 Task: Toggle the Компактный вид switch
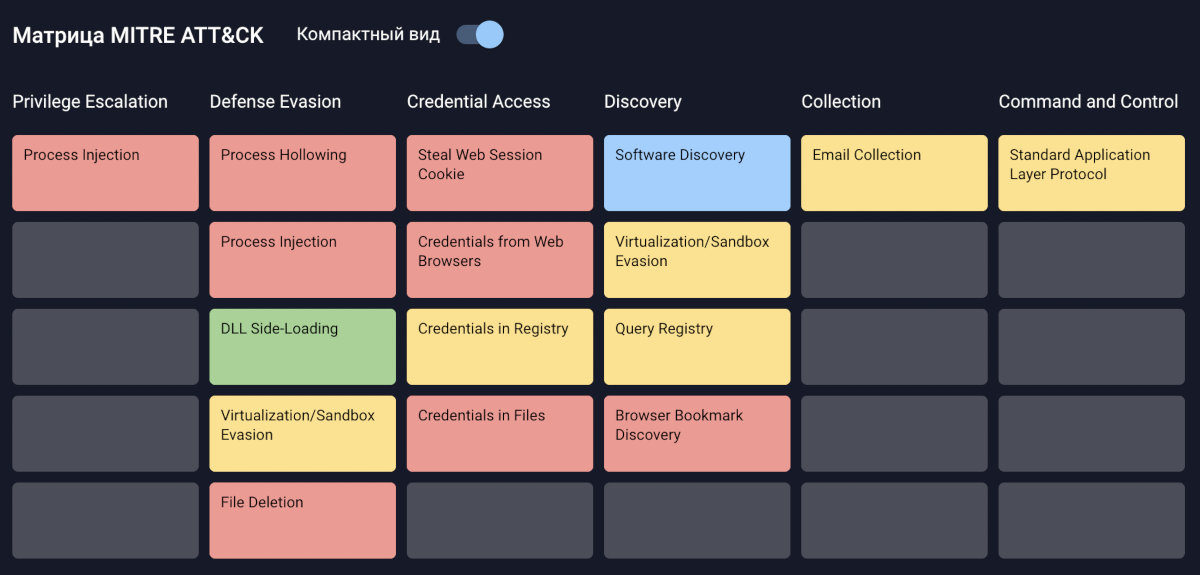pyautogui.click(x=480, y=35)
